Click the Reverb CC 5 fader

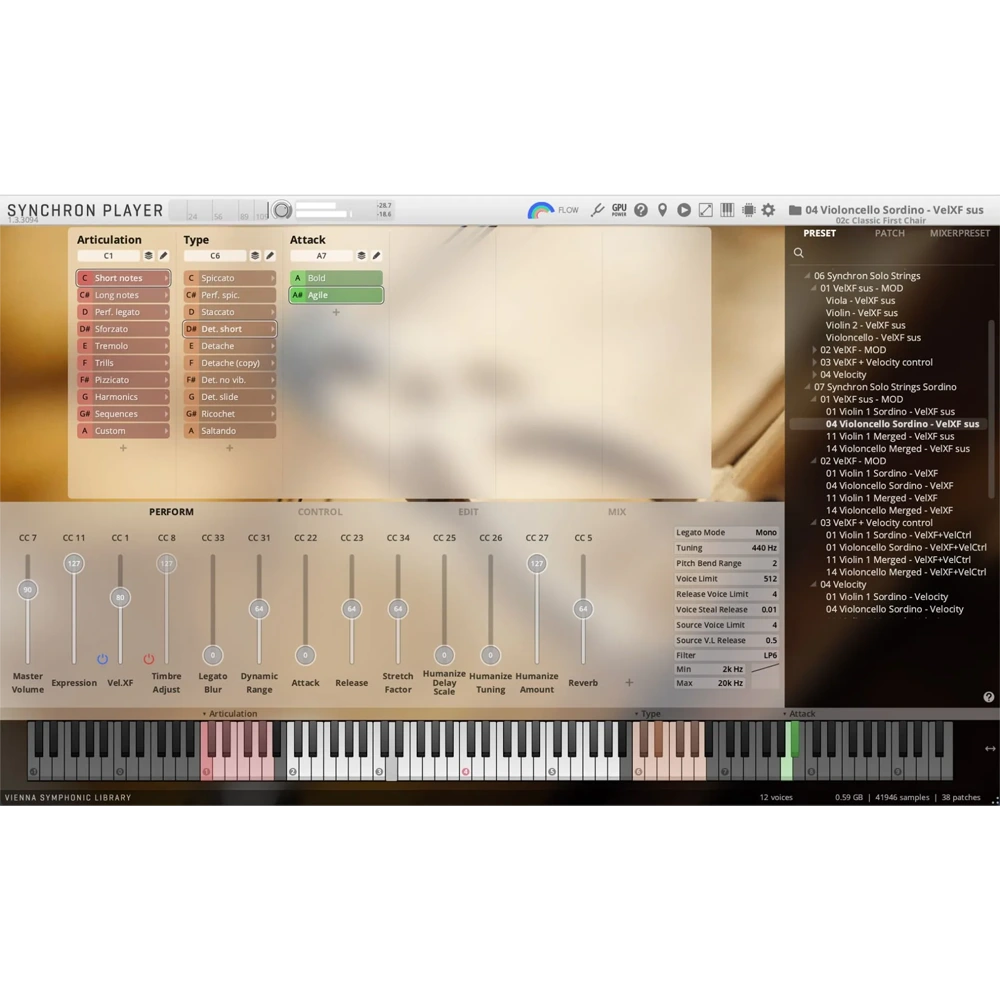pos(583,609)
